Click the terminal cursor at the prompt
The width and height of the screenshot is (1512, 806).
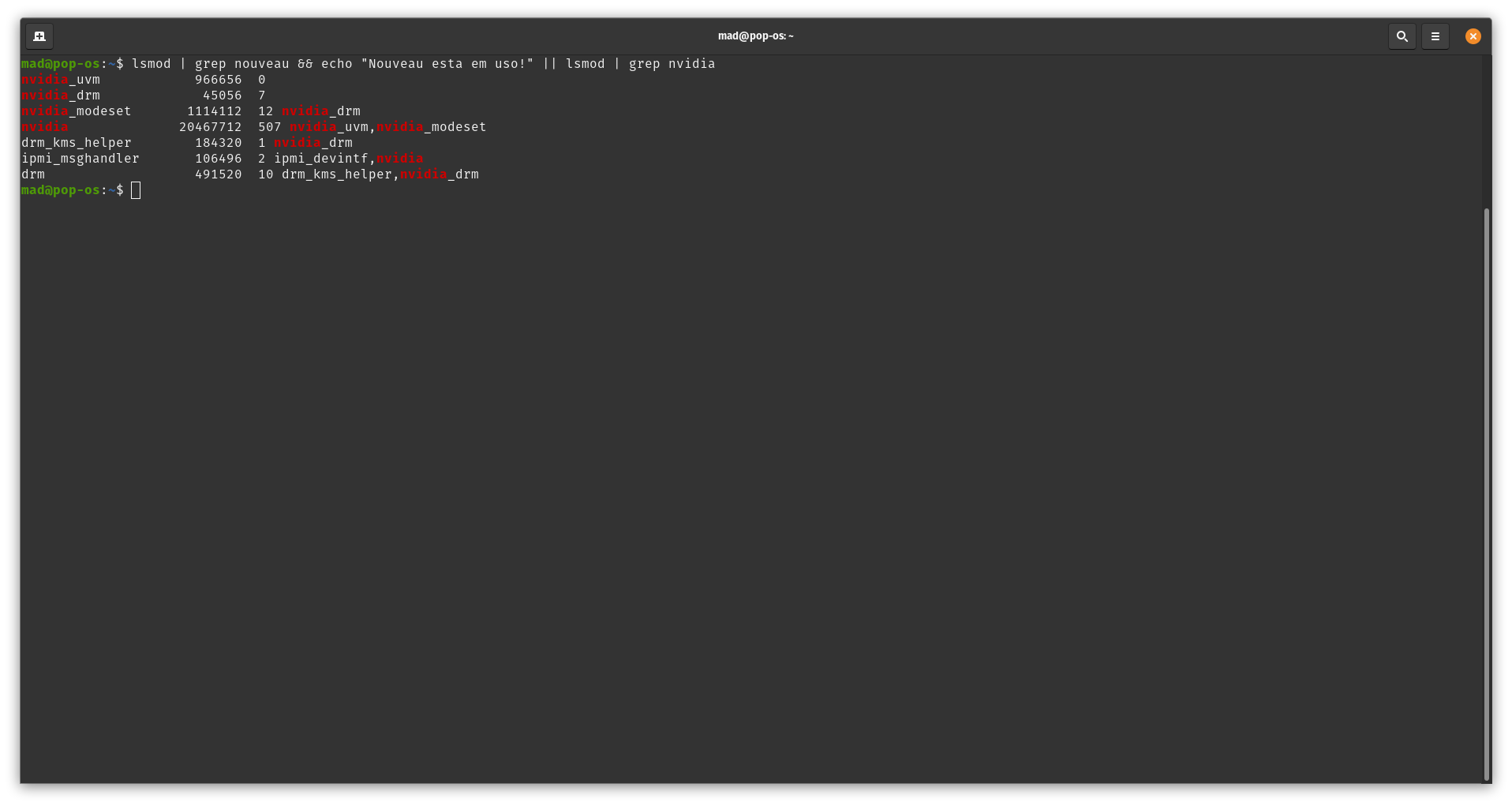tap(136, 190)
